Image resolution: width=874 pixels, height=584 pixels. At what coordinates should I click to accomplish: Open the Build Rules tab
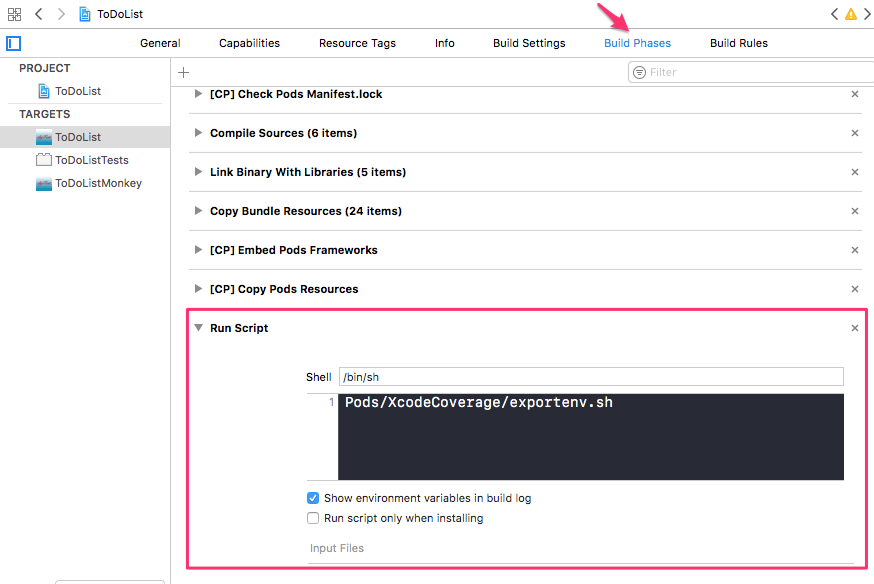[x=739, y=43]
